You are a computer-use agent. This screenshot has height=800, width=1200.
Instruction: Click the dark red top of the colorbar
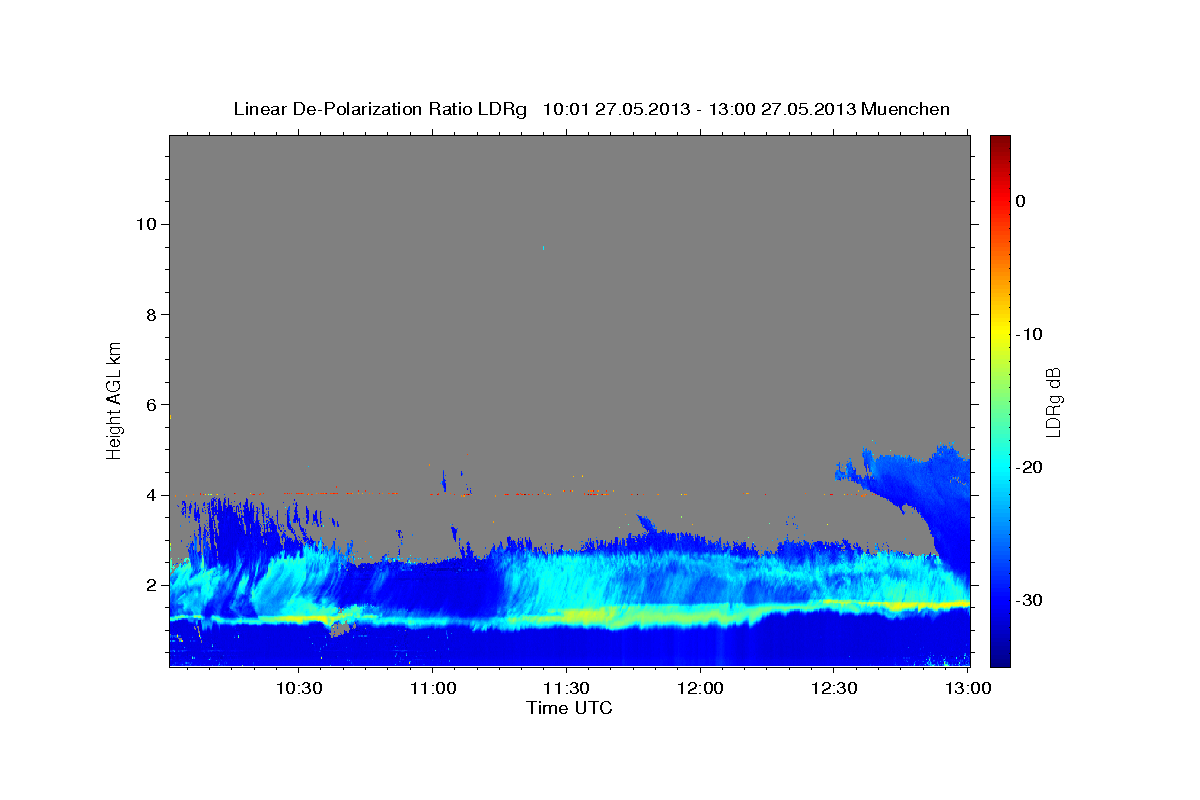coord(1000,142)
